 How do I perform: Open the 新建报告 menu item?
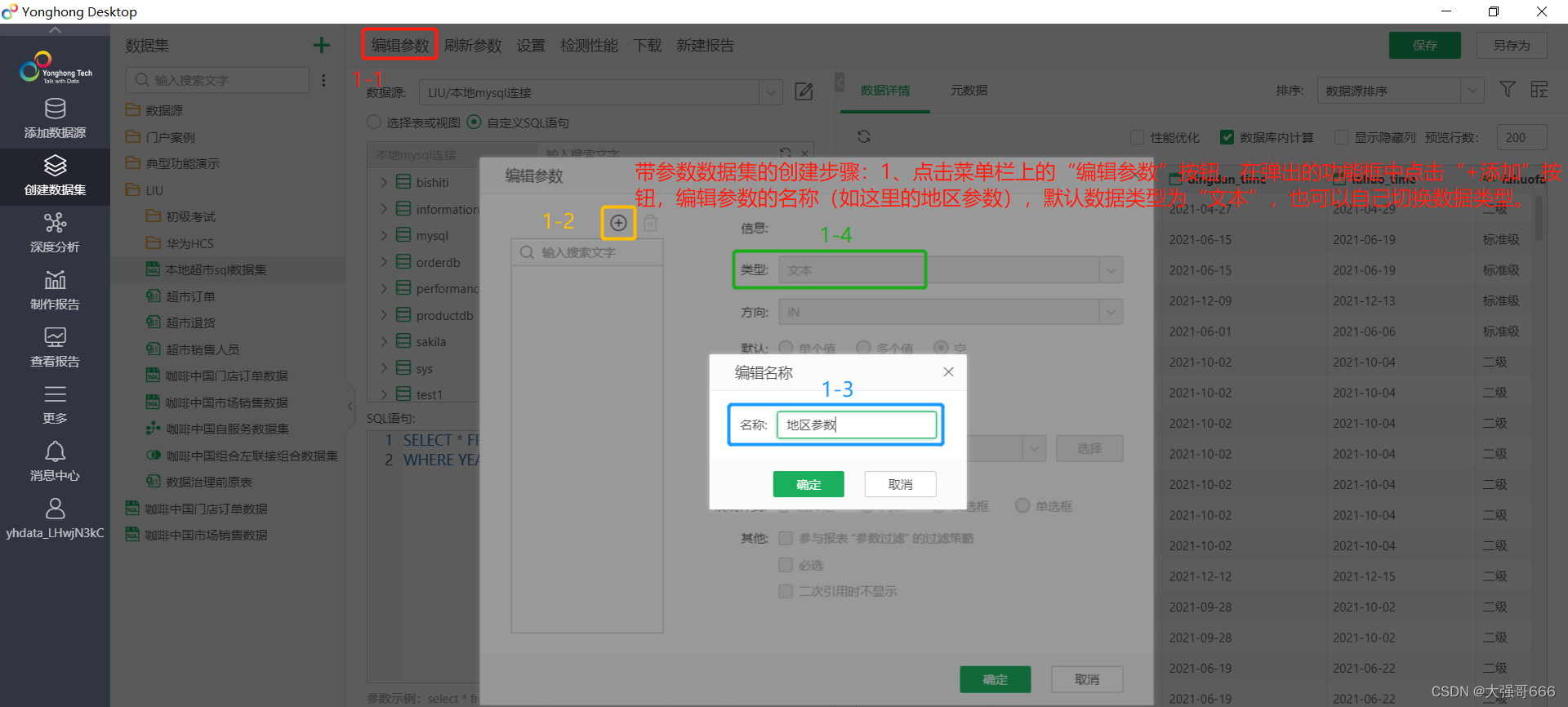click(705, 45)
